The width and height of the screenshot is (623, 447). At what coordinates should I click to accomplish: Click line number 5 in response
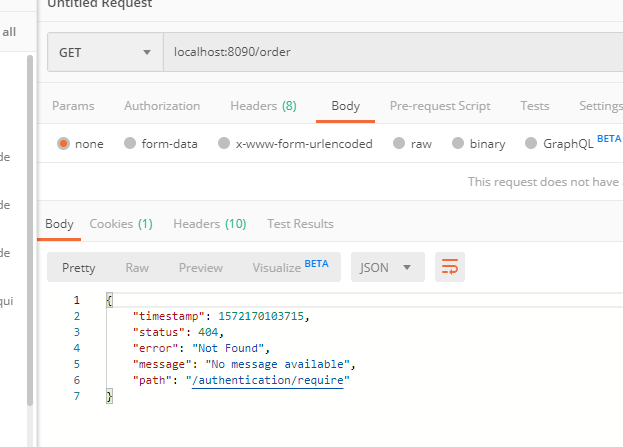77,364
